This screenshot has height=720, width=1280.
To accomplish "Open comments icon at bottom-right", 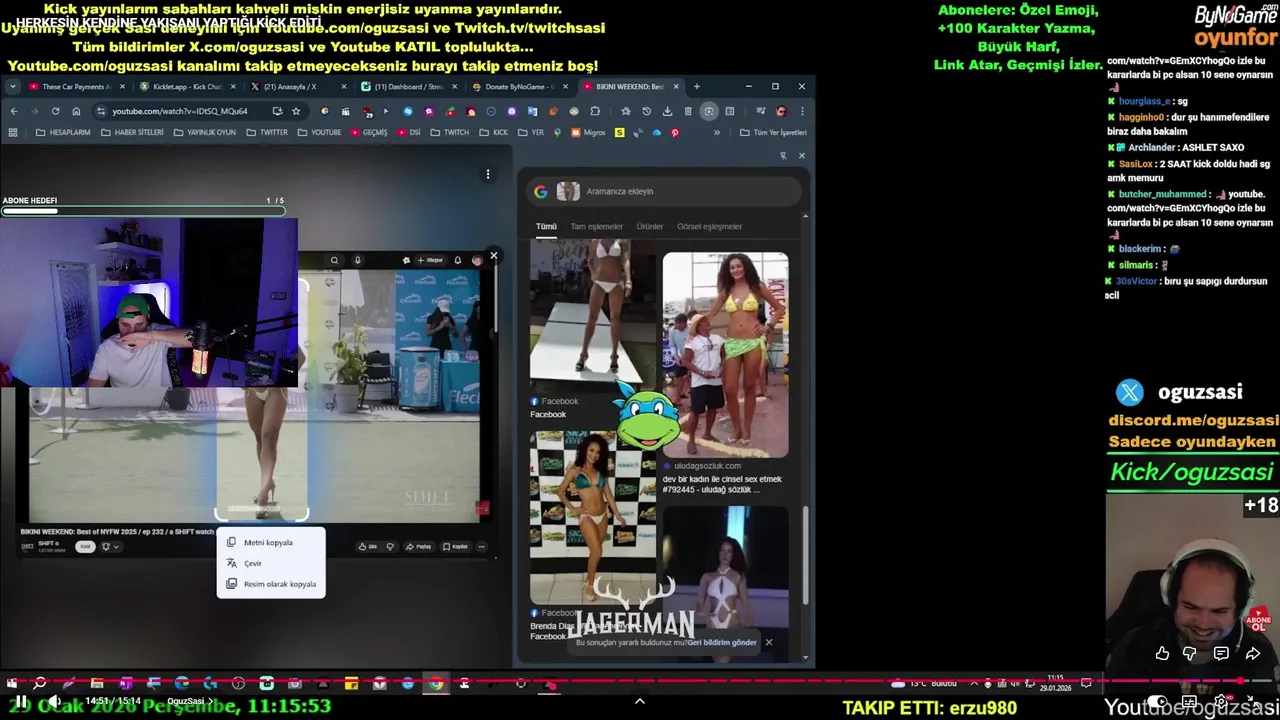I will (1221, 653).
